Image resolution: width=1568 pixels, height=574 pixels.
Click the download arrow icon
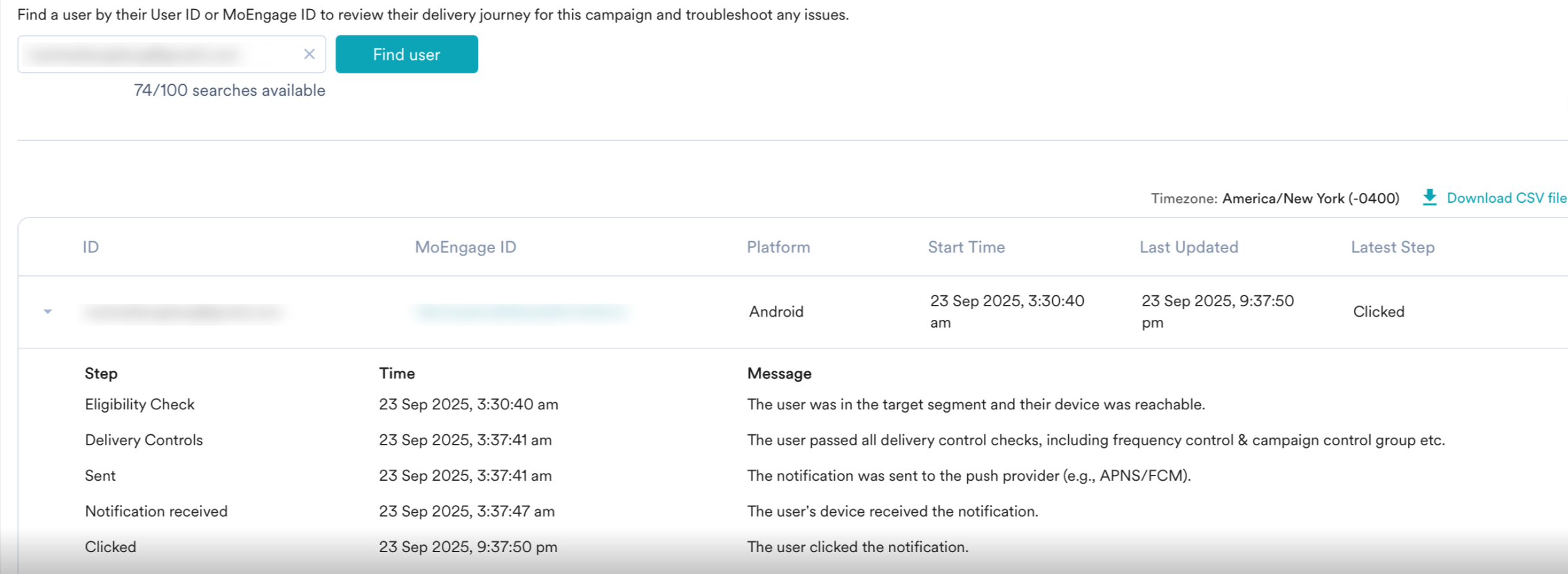(x=1429, y=198)
